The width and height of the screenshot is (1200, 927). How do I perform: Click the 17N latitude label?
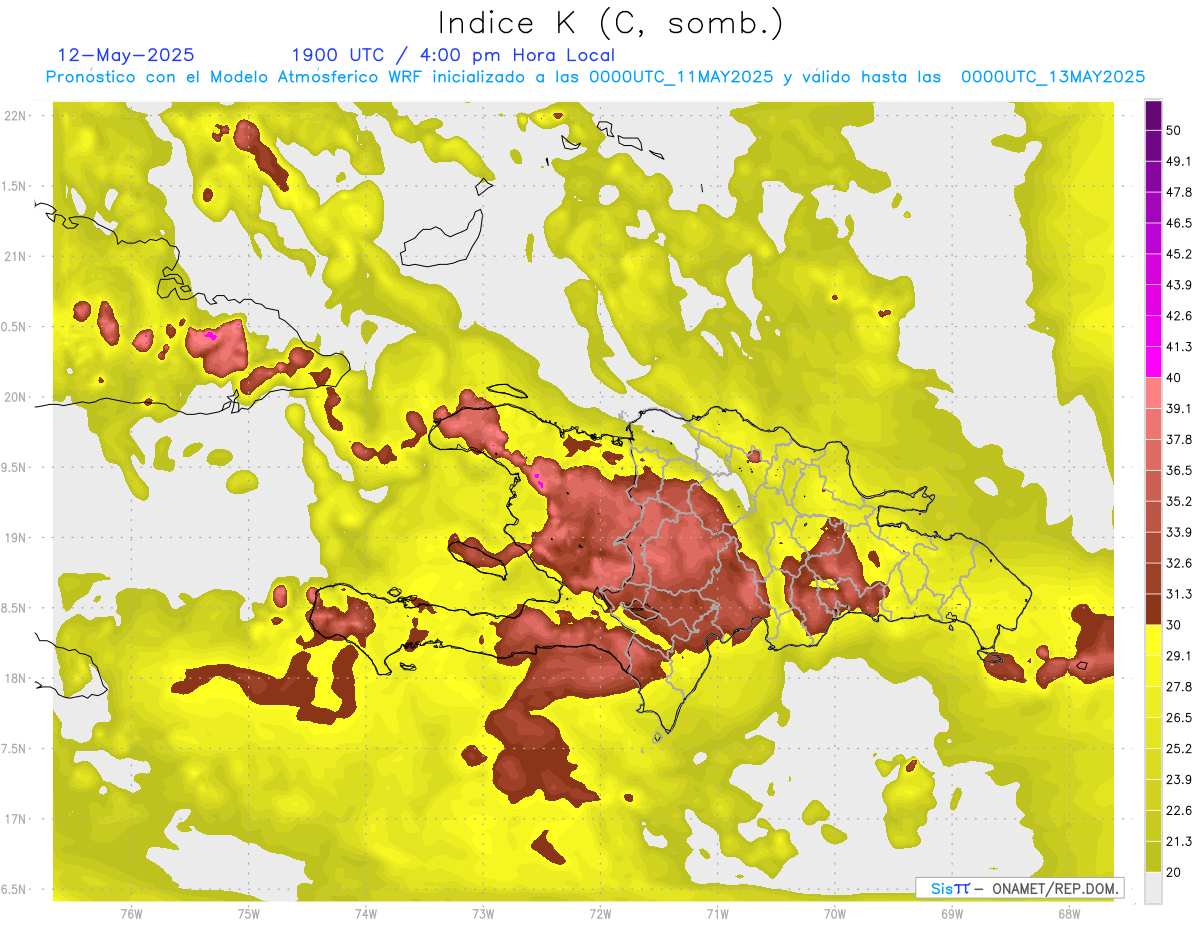coord(15,819)
